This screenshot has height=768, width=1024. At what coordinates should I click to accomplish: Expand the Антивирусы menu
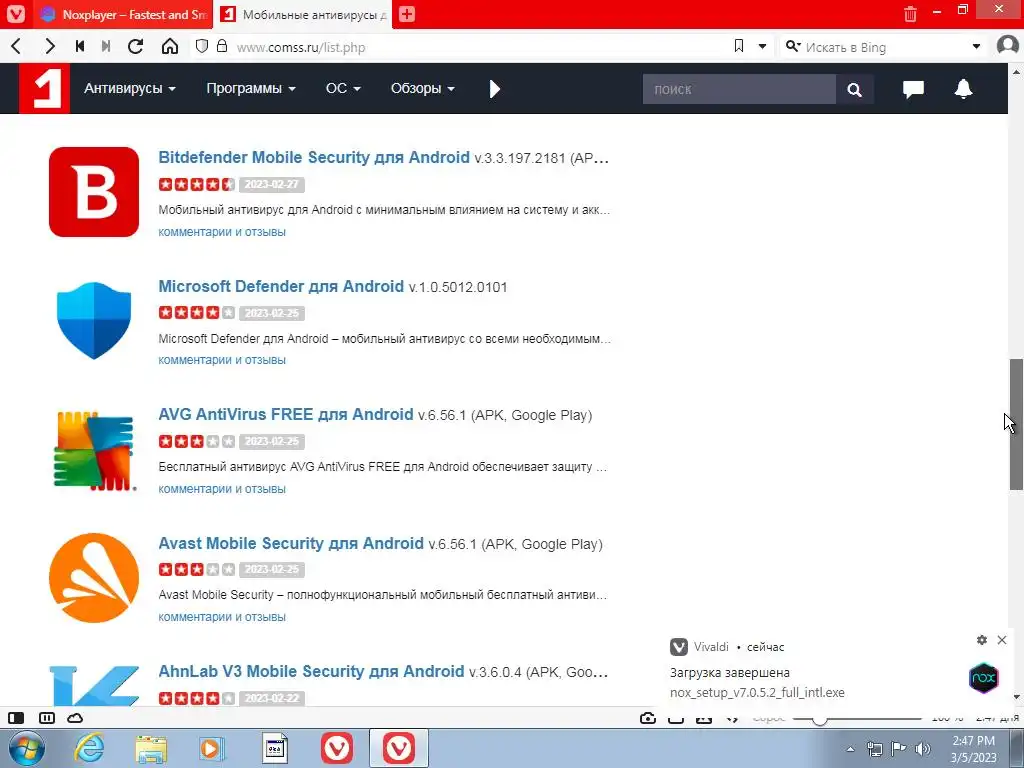click(130, 88)
